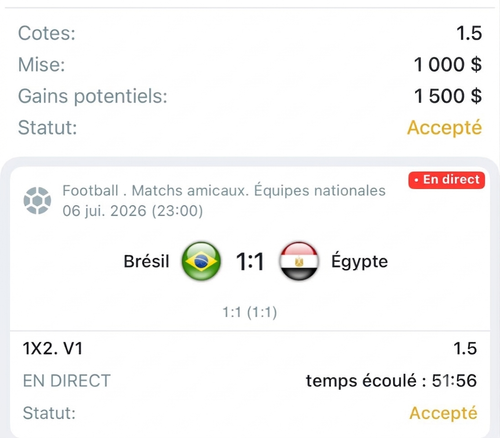Click the Statut label in summary
The image size is (500, 438).
tap(47, 127)
